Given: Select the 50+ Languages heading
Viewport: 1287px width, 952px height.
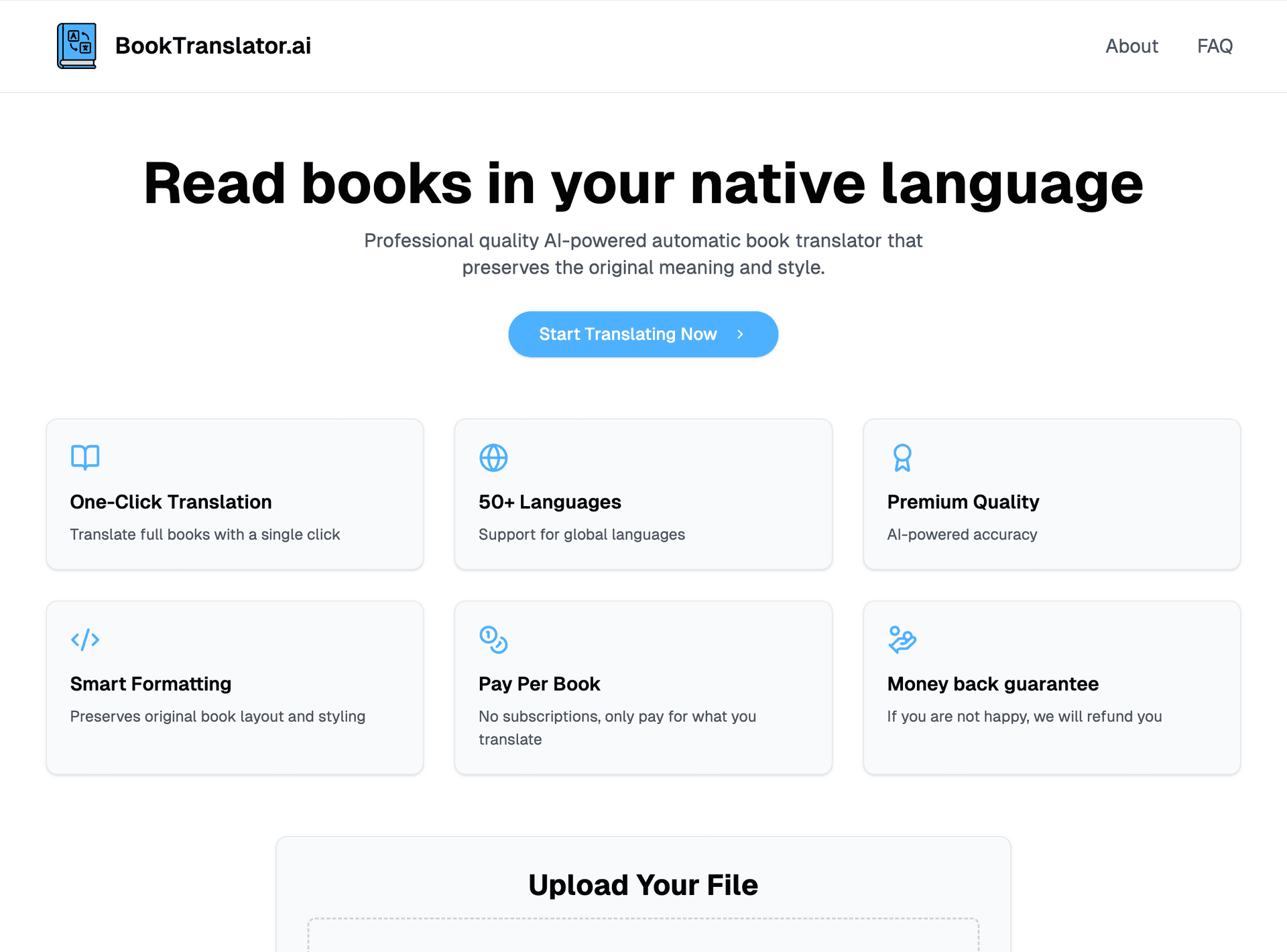Looking at the screenshot, I should [x=550, y=502].
